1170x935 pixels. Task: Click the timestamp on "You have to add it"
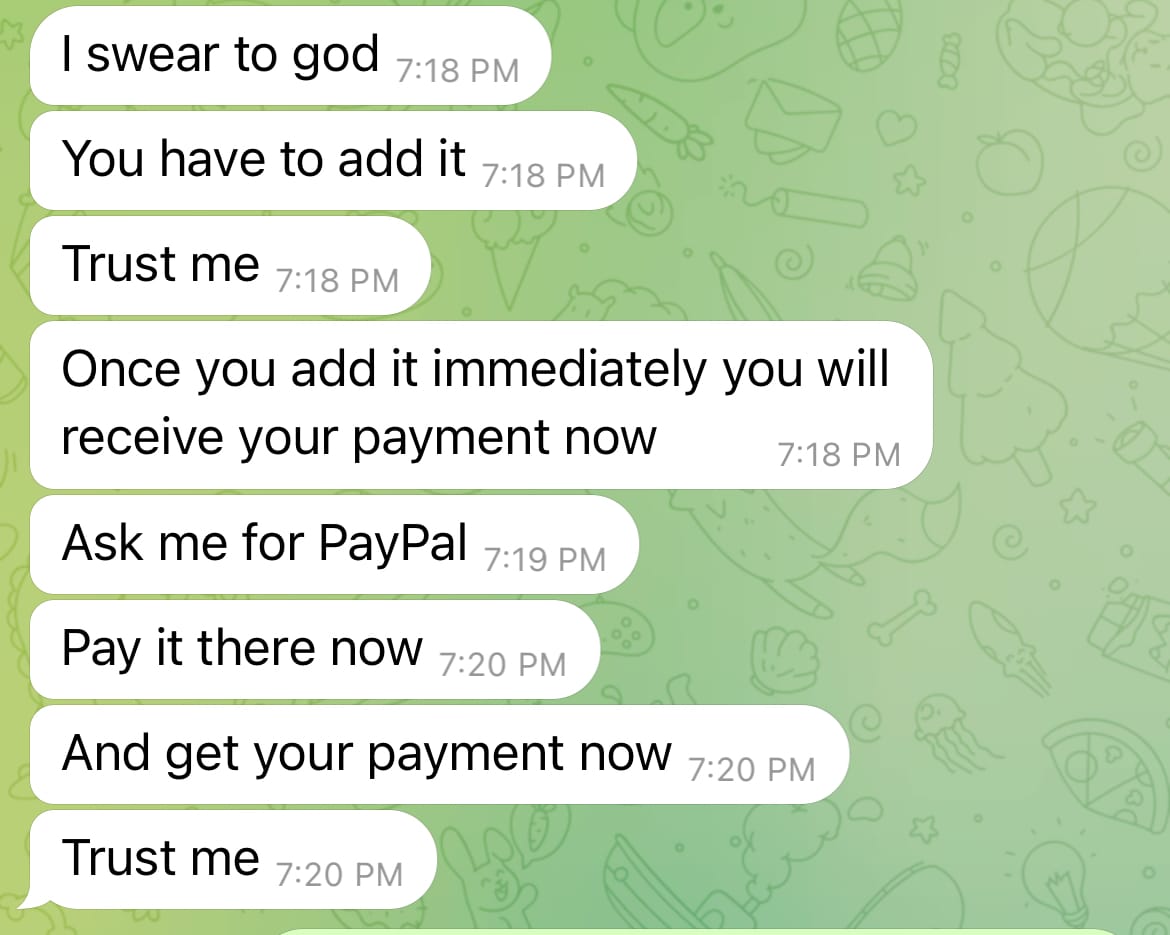coord(543,176)
